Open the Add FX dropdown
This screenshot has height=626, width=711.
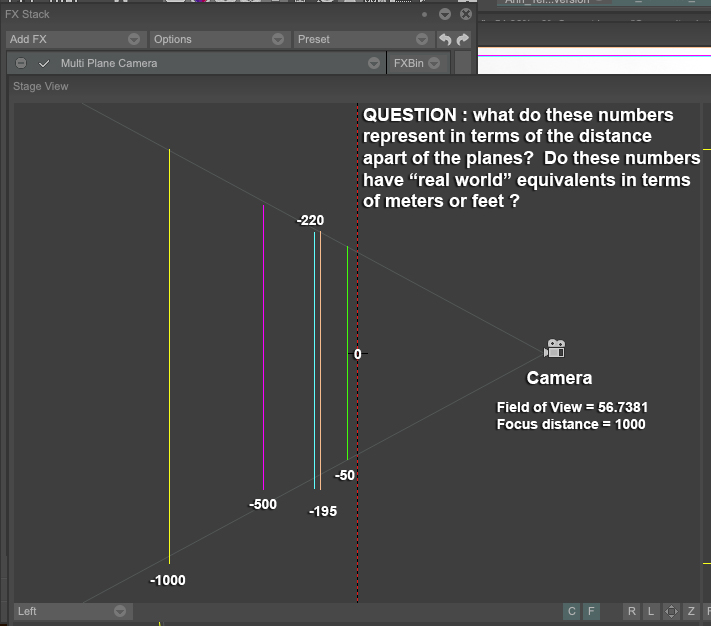click(76, 39)
